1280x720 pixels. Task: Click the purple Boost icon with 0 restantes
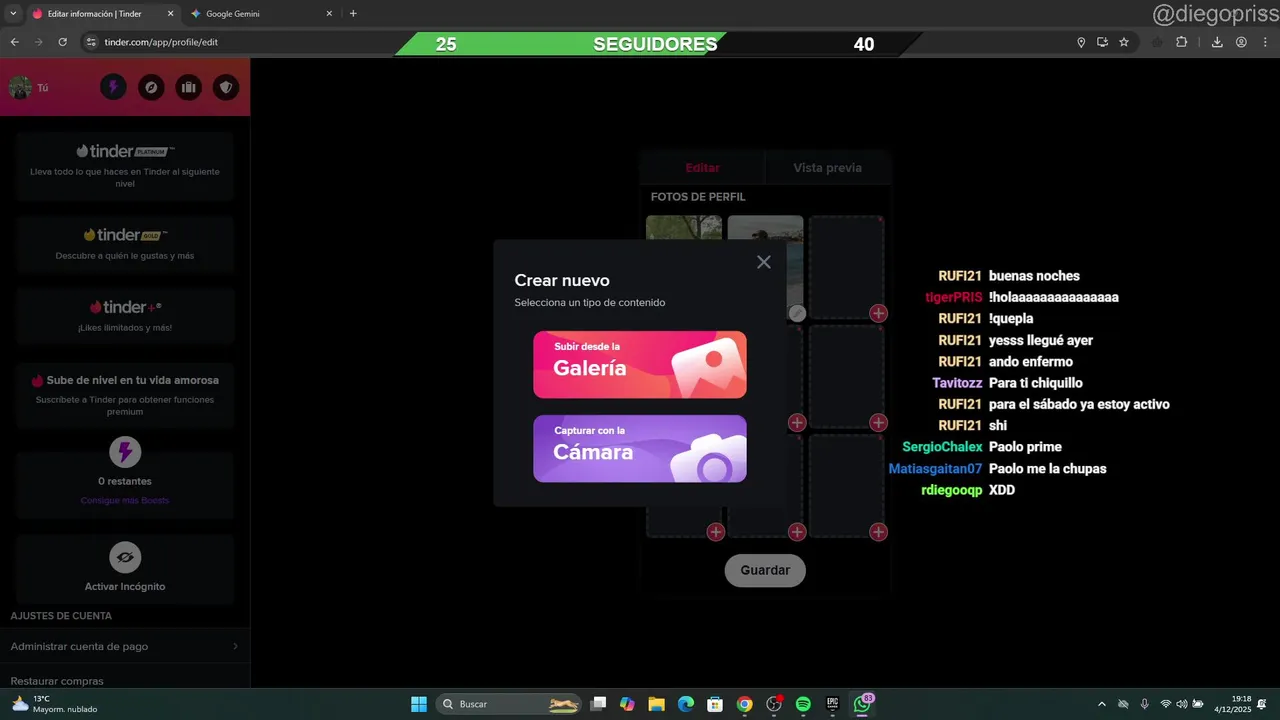(x=125, y=452)
